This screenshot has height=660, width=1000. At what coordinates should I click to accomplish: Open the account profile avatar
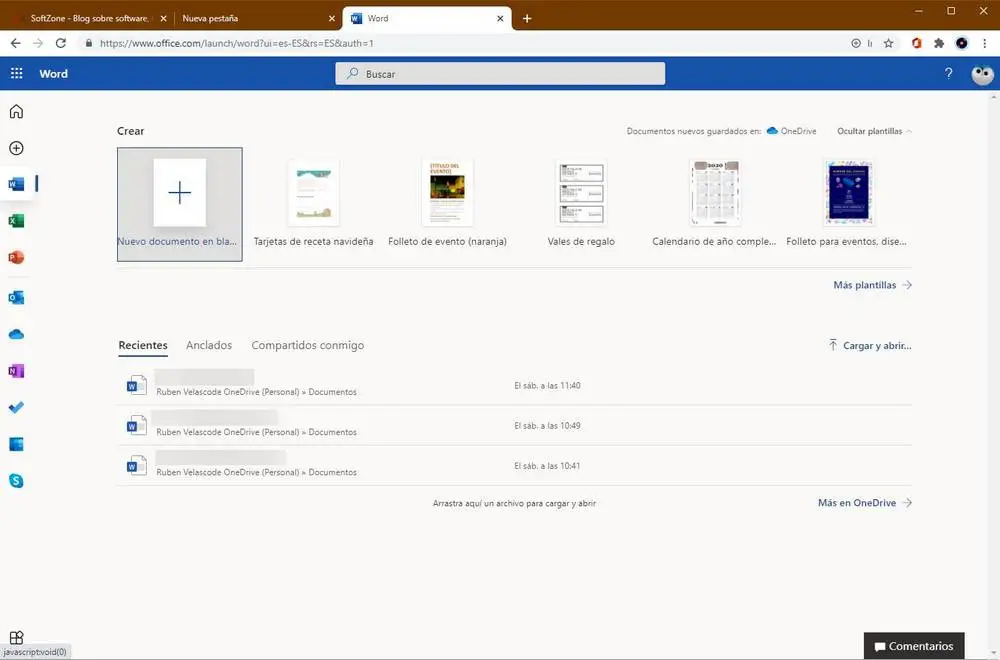tap(982, 74)
